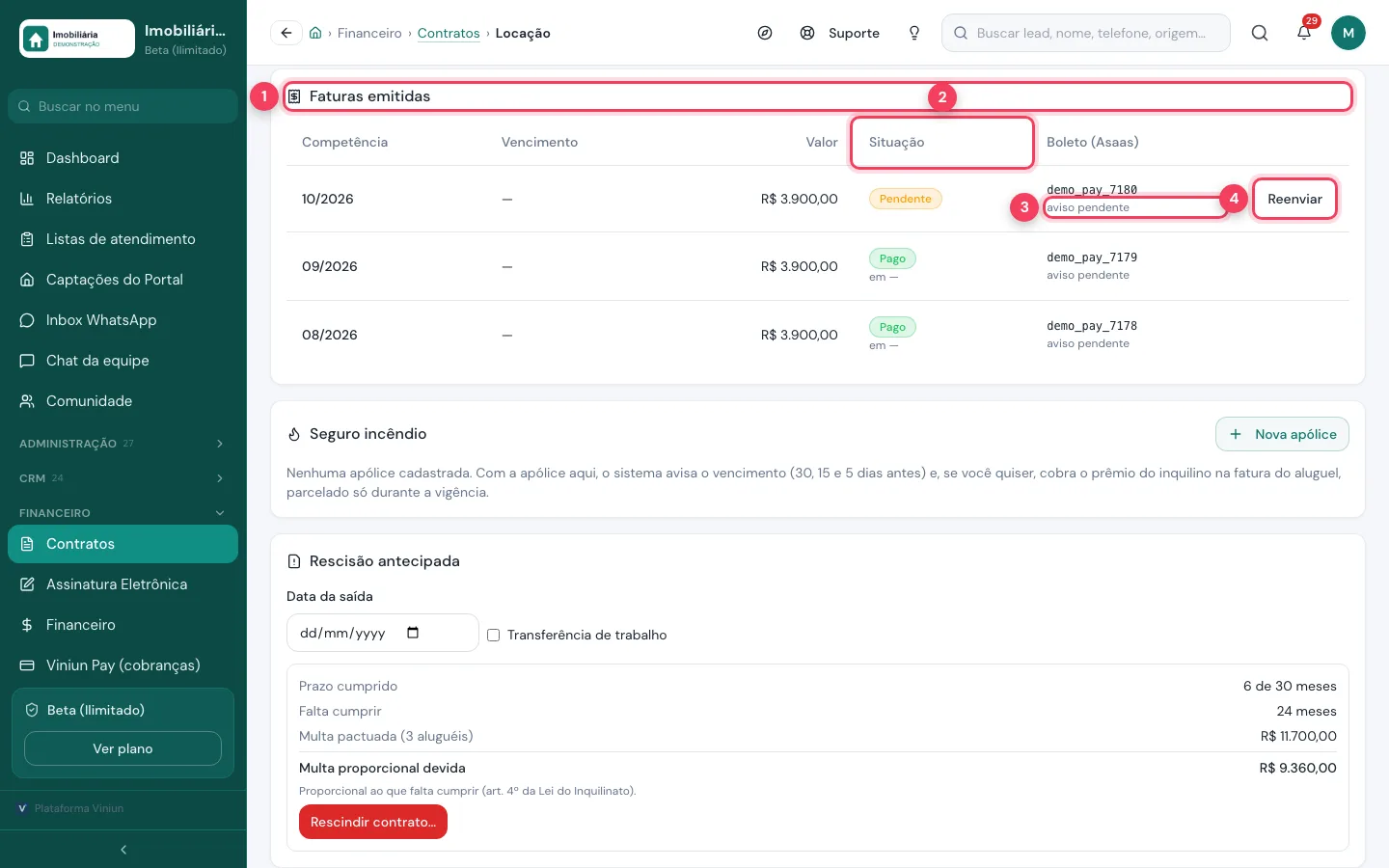Open the notifications bell
This screenshot has height=868, width=1389.
pos(1304,33)
